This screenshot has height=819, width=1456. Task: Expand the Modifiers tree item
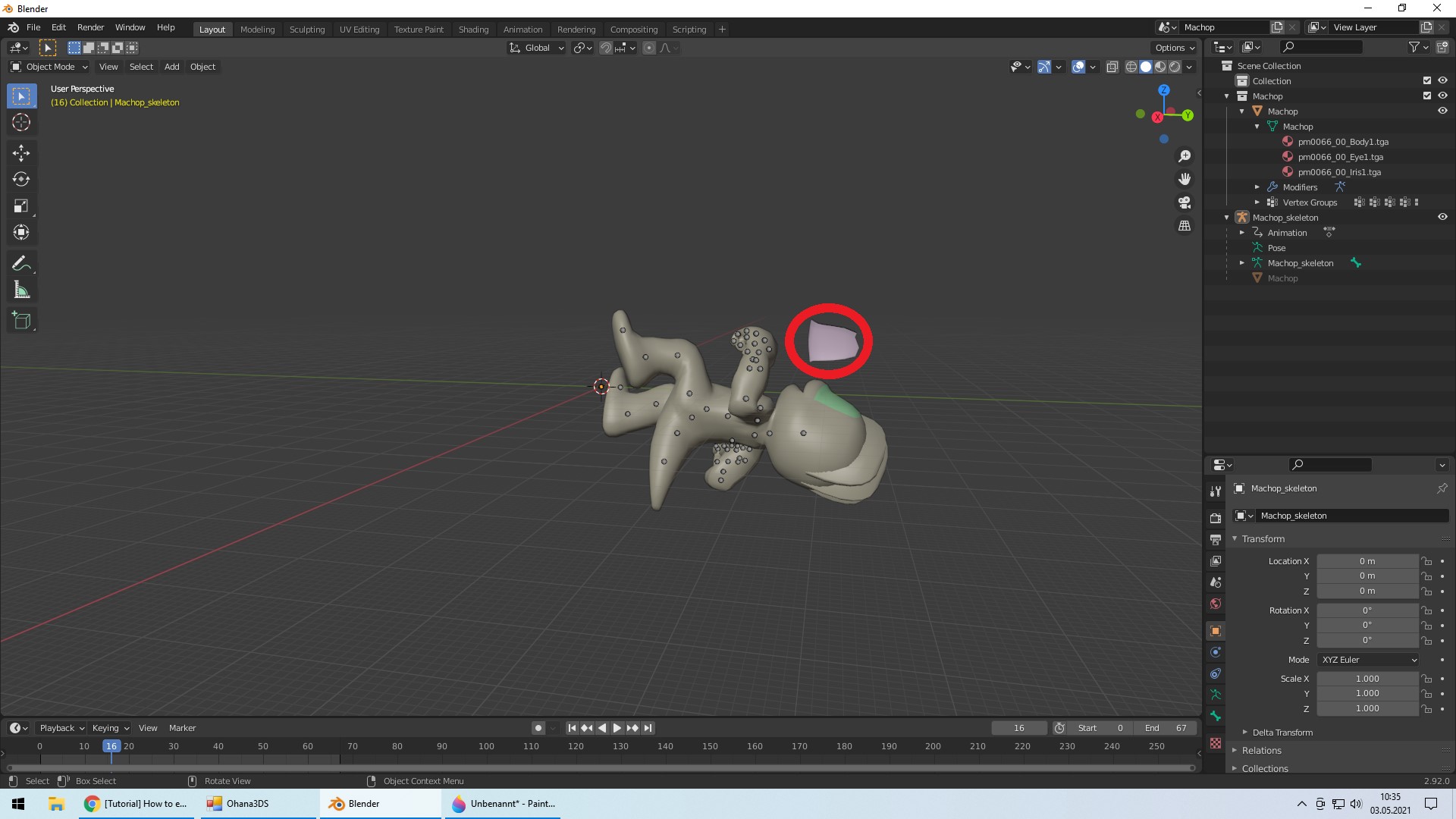(x=1257, y=187)
